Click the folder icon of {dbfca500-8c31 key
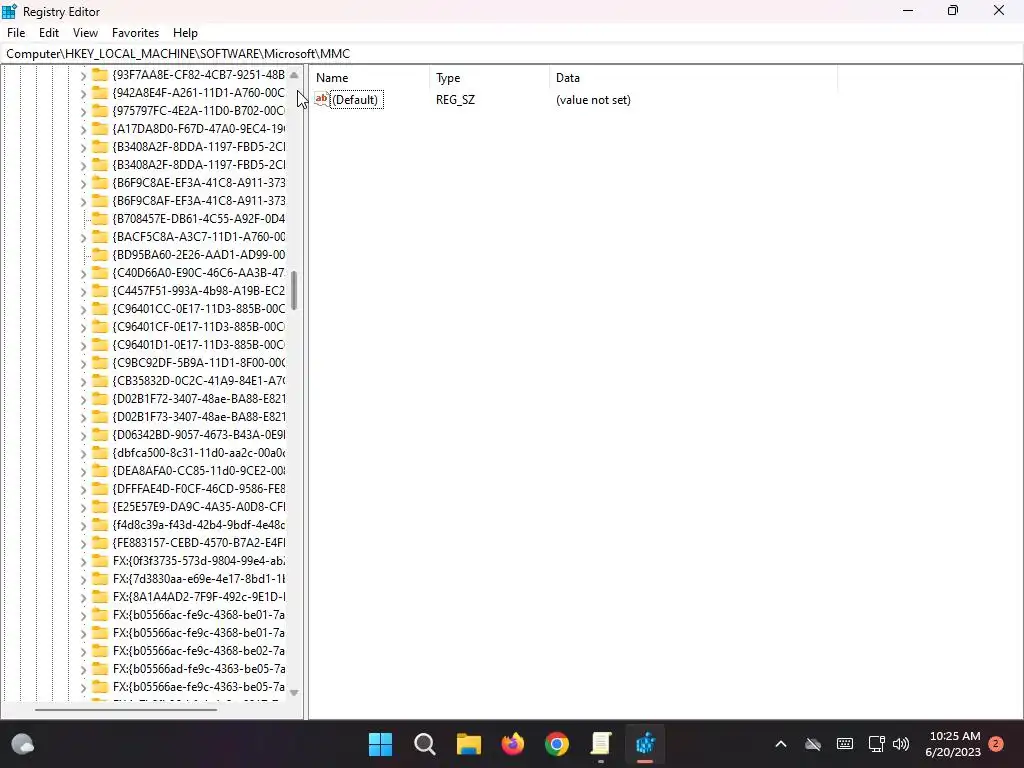 tap(99, 453)
